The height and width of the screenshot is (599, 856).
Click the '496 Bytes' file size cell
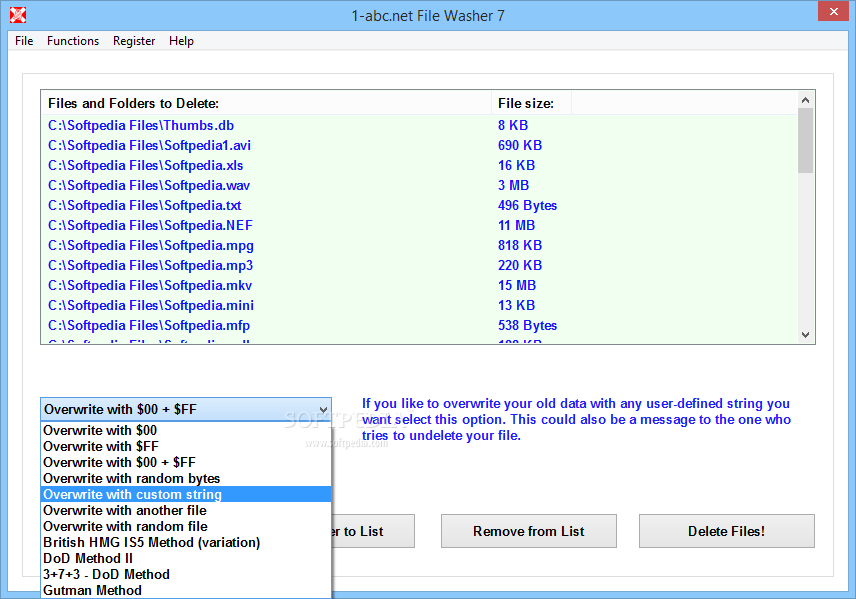pyautogui.click(x=527, y=205)
